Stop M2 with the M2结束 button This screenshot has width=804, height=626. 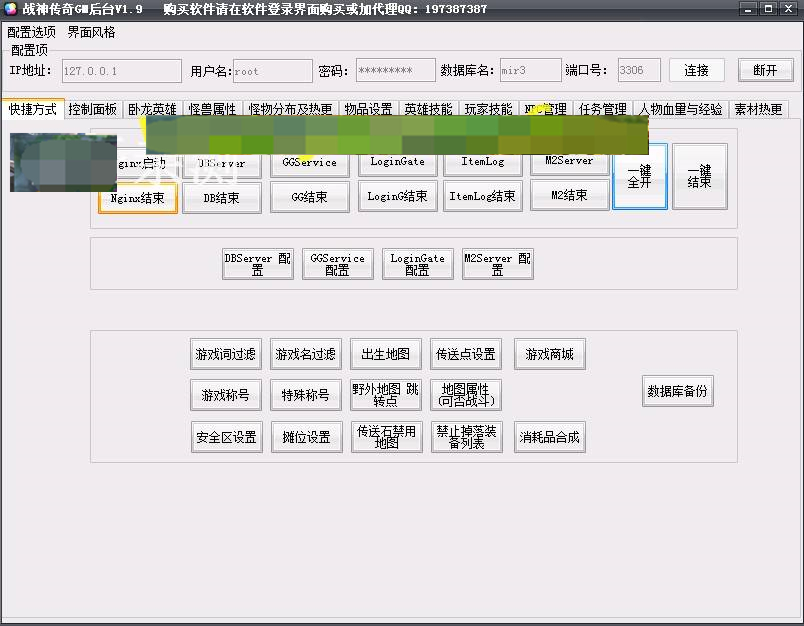click(x=569, y=196)
